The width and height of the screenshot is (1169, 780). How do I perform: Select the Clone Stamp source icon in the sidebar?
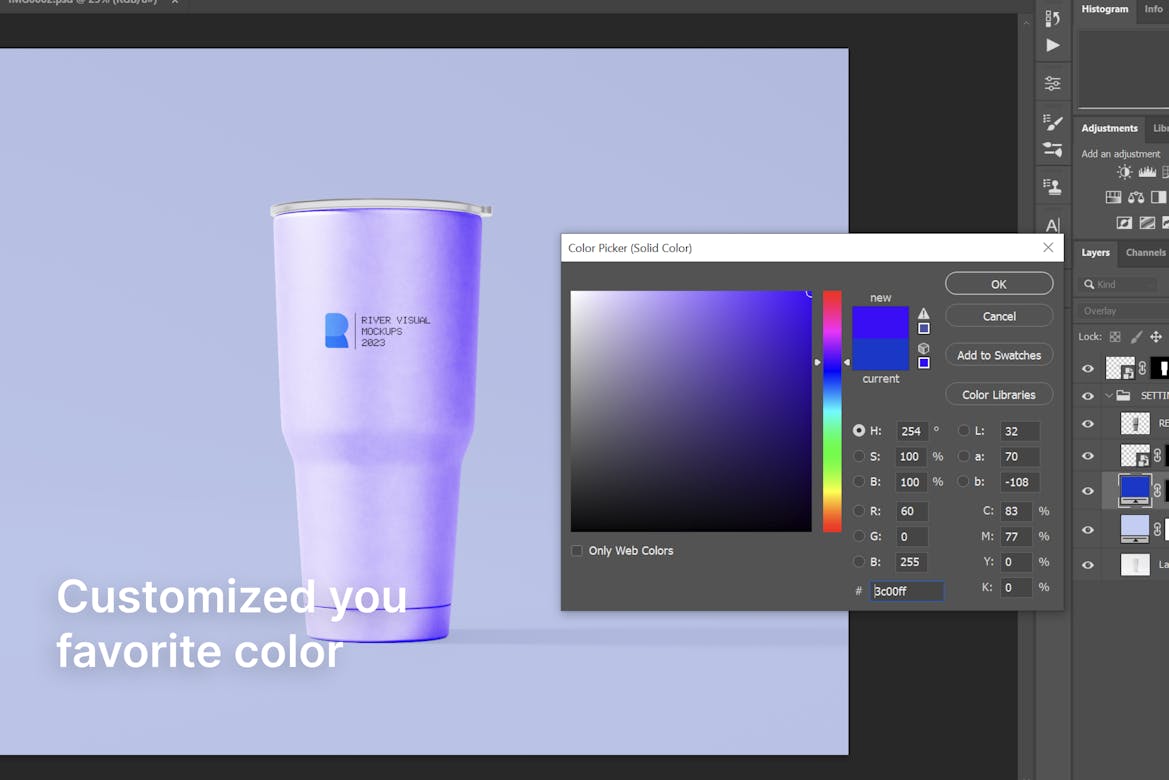[1052, 186]
